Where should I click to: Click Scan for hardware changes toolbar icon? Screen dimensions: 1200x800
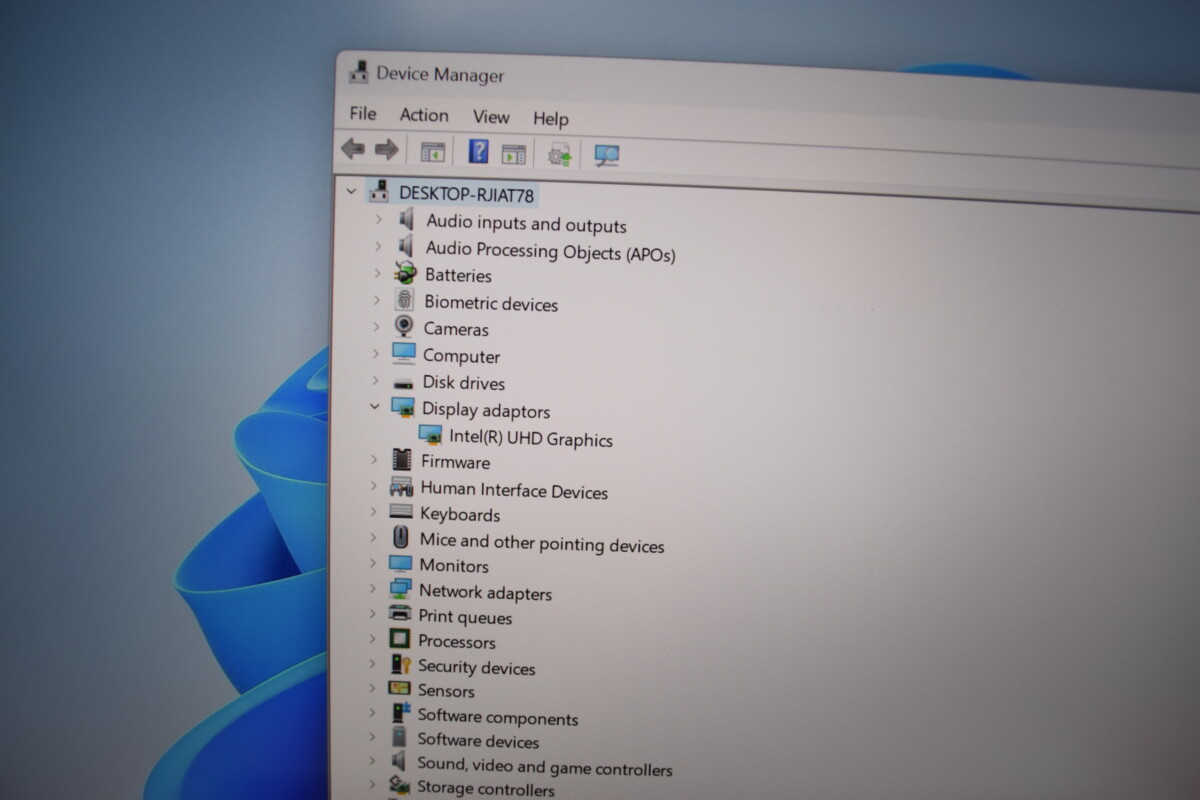point(606,156)
